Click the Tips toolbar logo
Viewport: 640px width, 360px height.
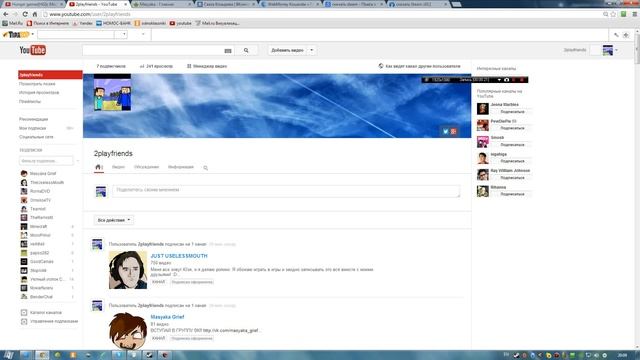(16, 35)
